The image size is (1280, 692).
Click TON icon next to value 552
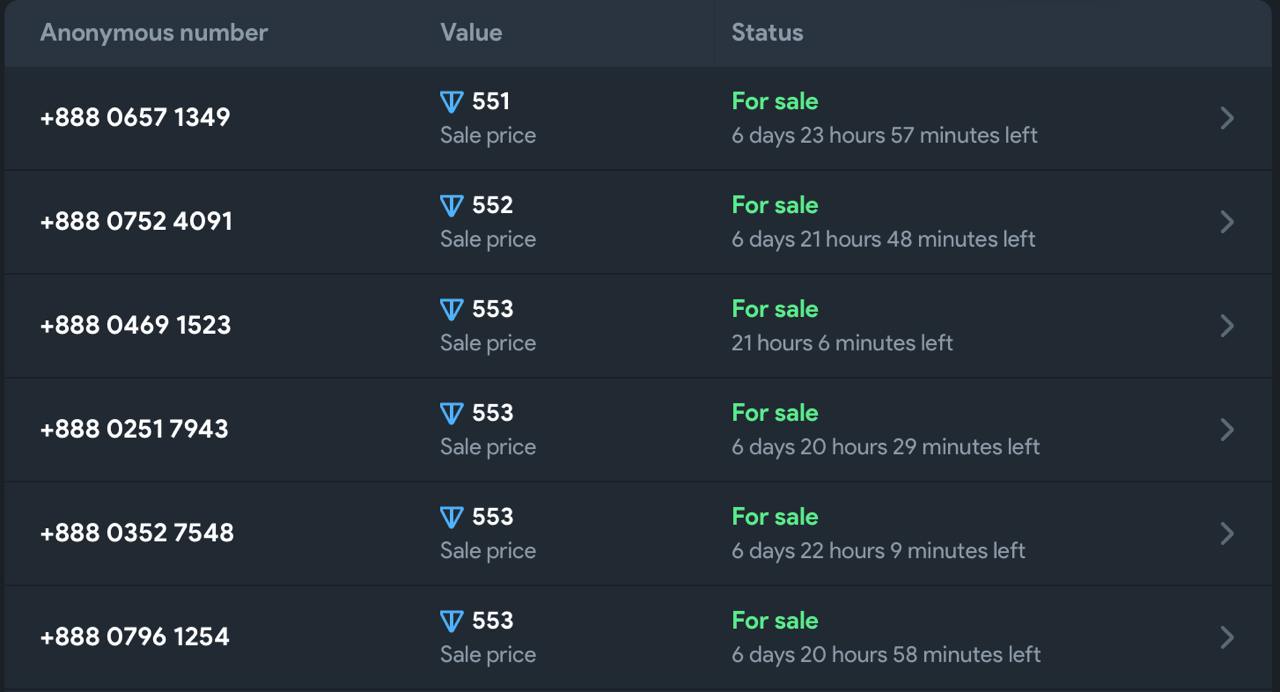coord(452,206)
